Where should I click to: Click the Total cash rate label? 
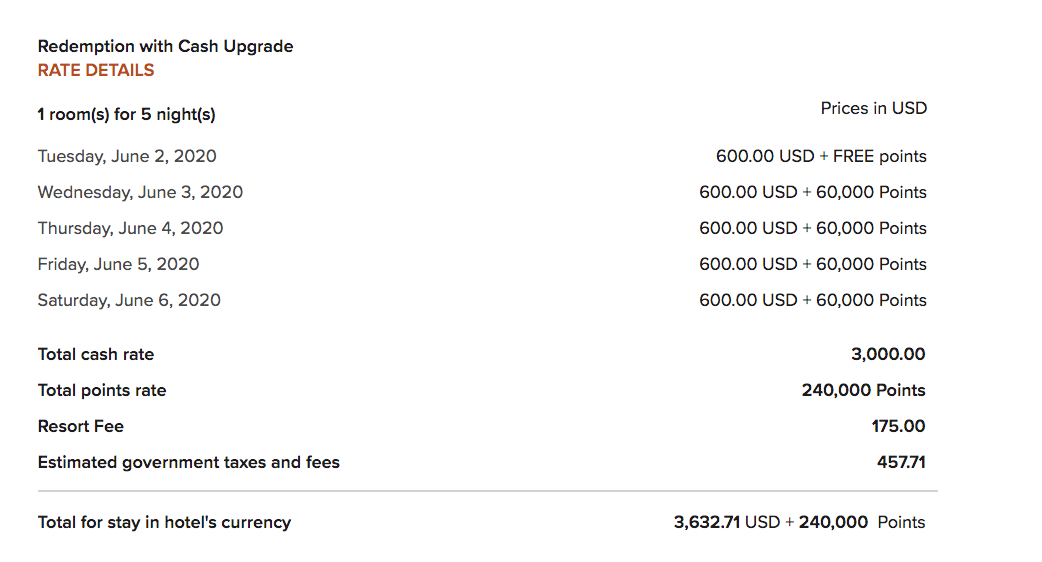click(x=96, y=354)
